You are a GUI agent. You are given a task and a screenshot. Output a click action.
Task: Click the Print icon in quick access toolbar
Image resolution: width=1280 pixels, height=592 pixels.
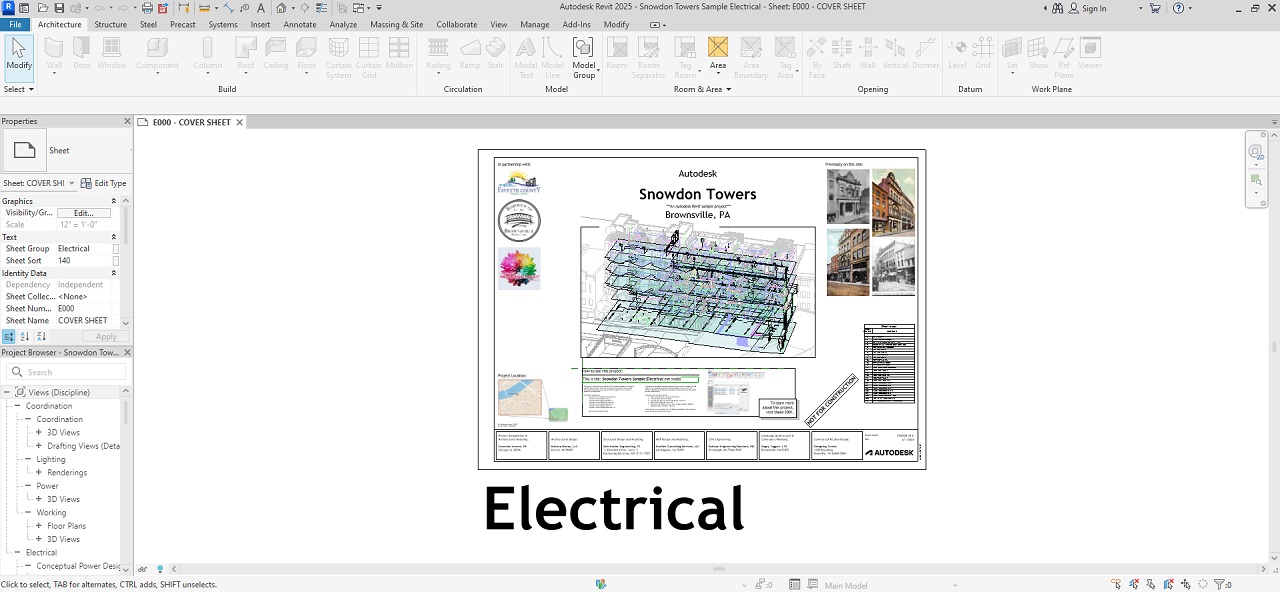pos(147,8)
